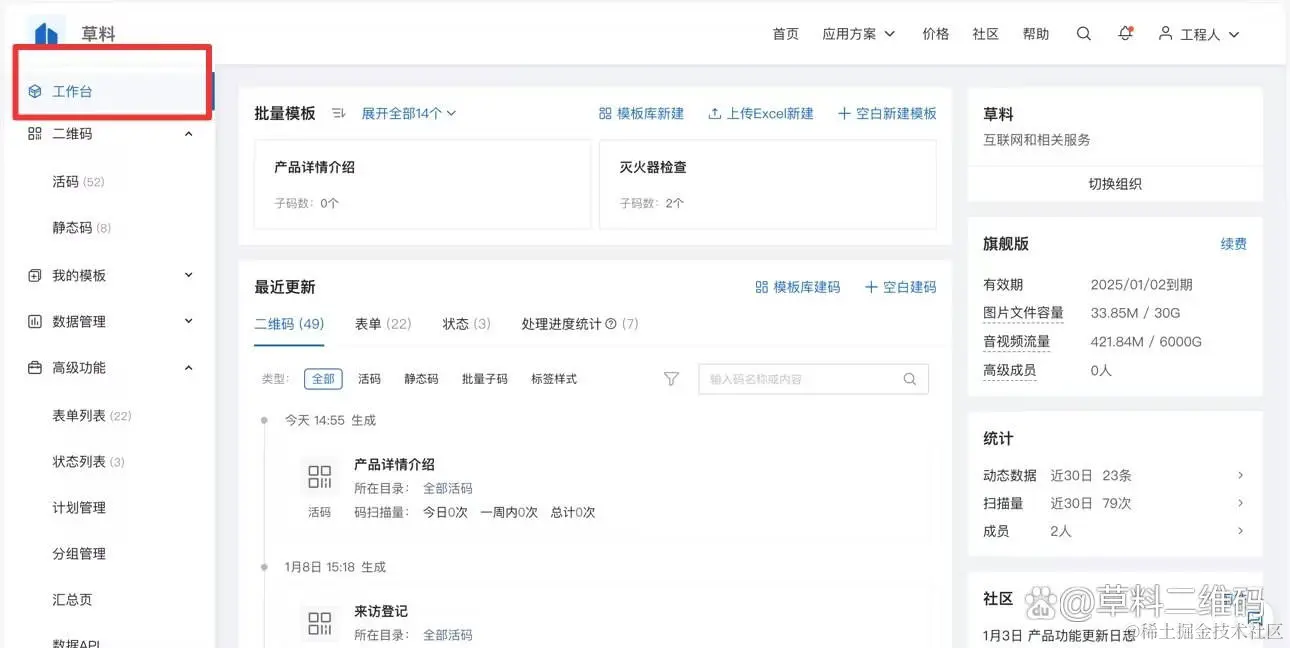Expand the 应用方案 dropdown menu
This screenshot has height=648, width=1290.
[859, 34]
